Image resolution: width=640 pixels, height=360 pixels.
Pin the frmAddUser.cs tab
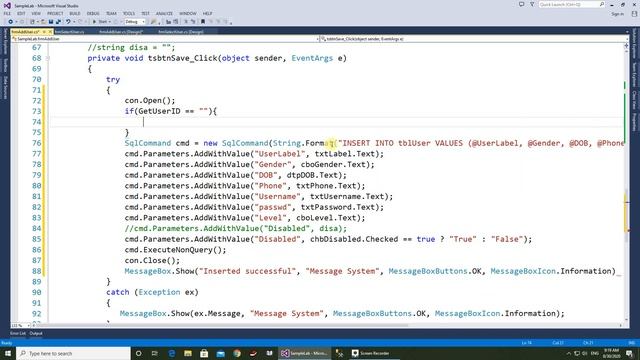point(44,32)
